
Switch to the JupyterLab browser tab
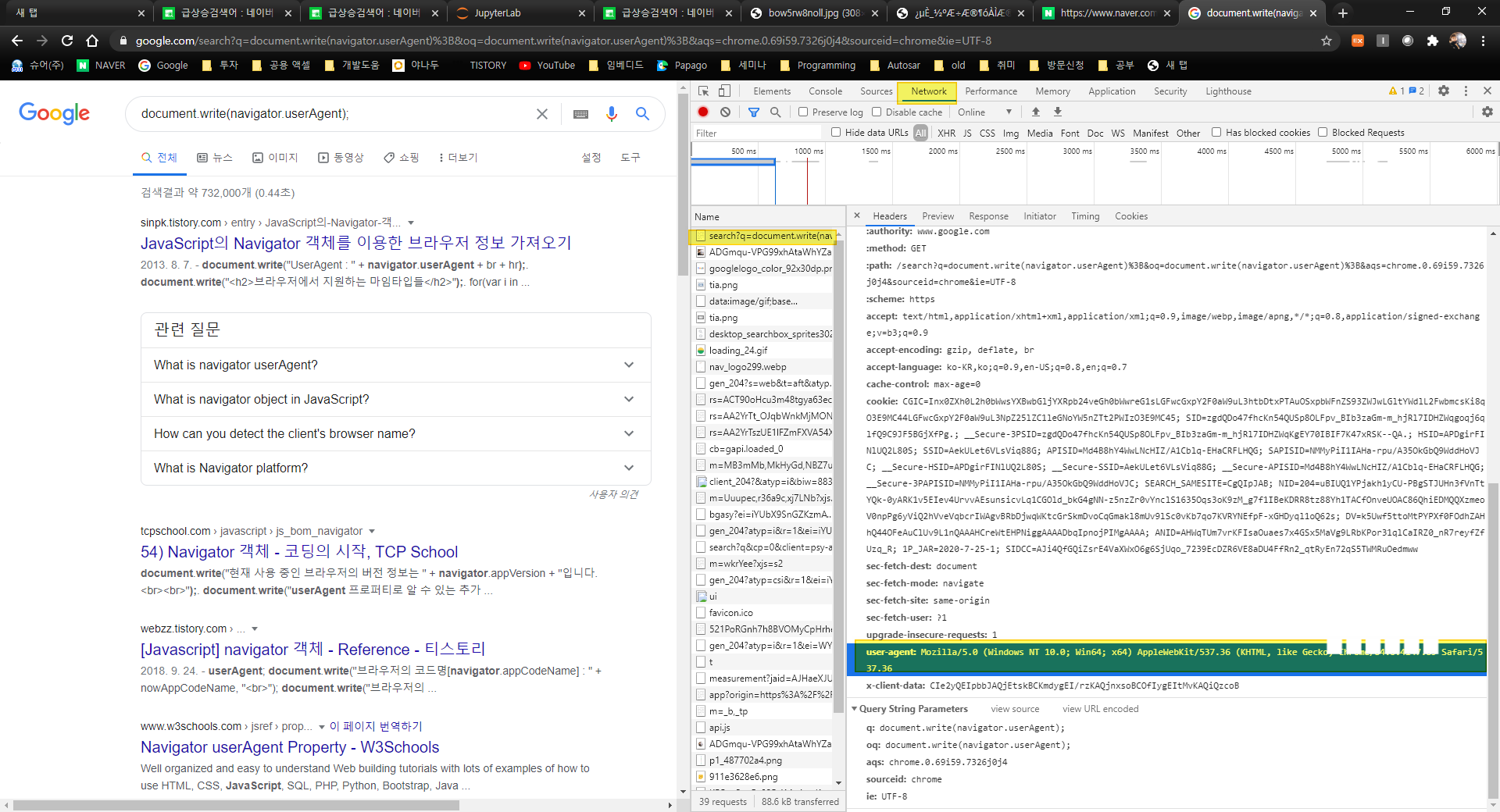519,12
